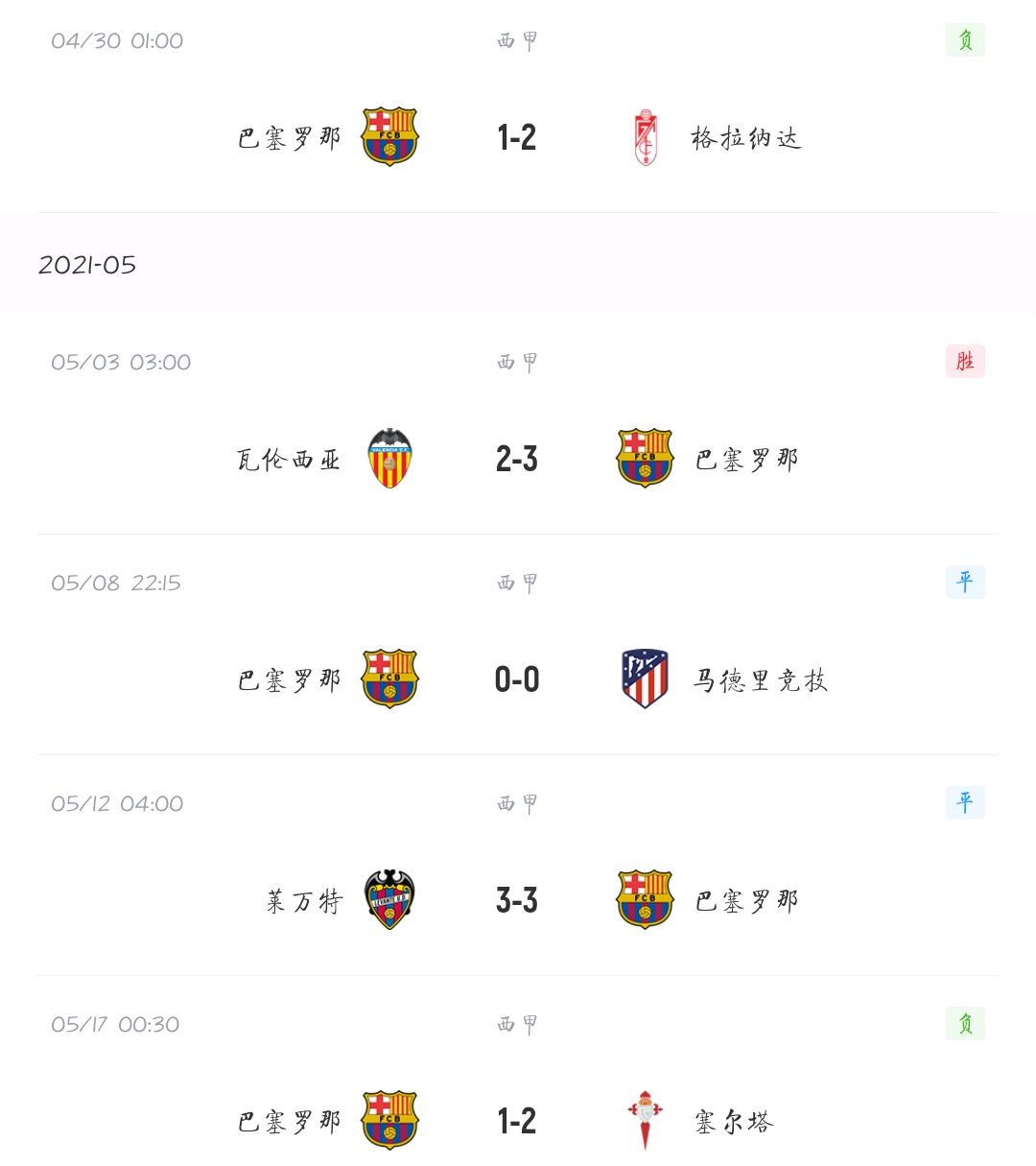The width and height of the screenshot is (1036, 1166).
Task: Select the 塞尔塔 team name
Action: coord(734,1121)
